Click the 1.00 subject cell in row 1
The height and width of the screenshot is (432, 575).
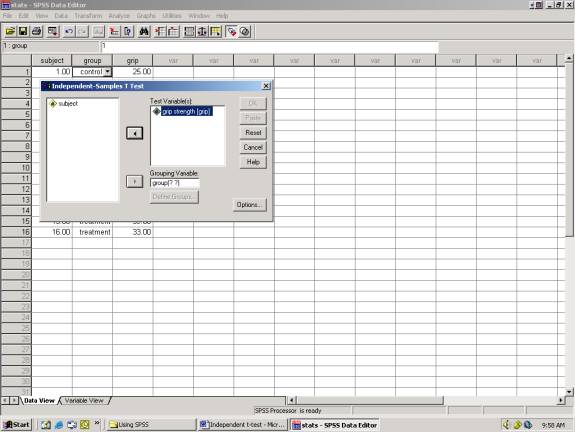click(52, 72)
